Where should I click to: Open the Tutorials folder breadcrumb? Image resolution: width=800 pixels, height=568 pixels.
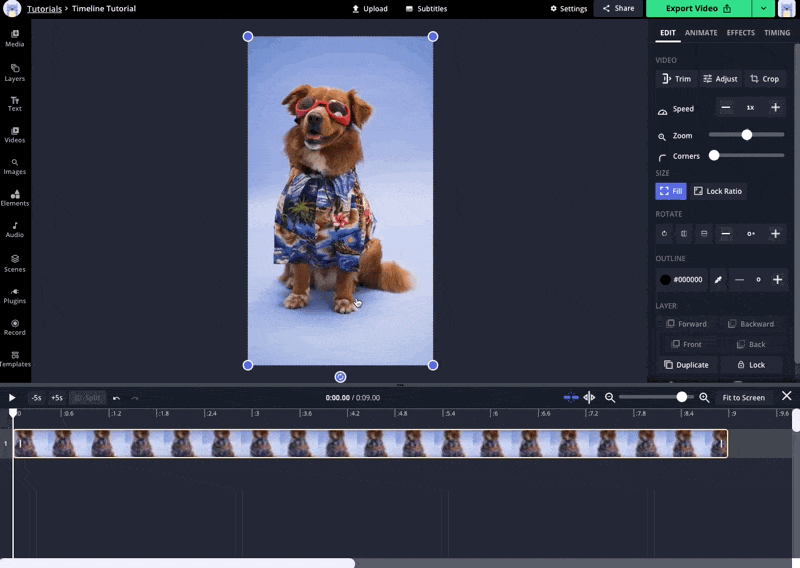pos(46,9)
